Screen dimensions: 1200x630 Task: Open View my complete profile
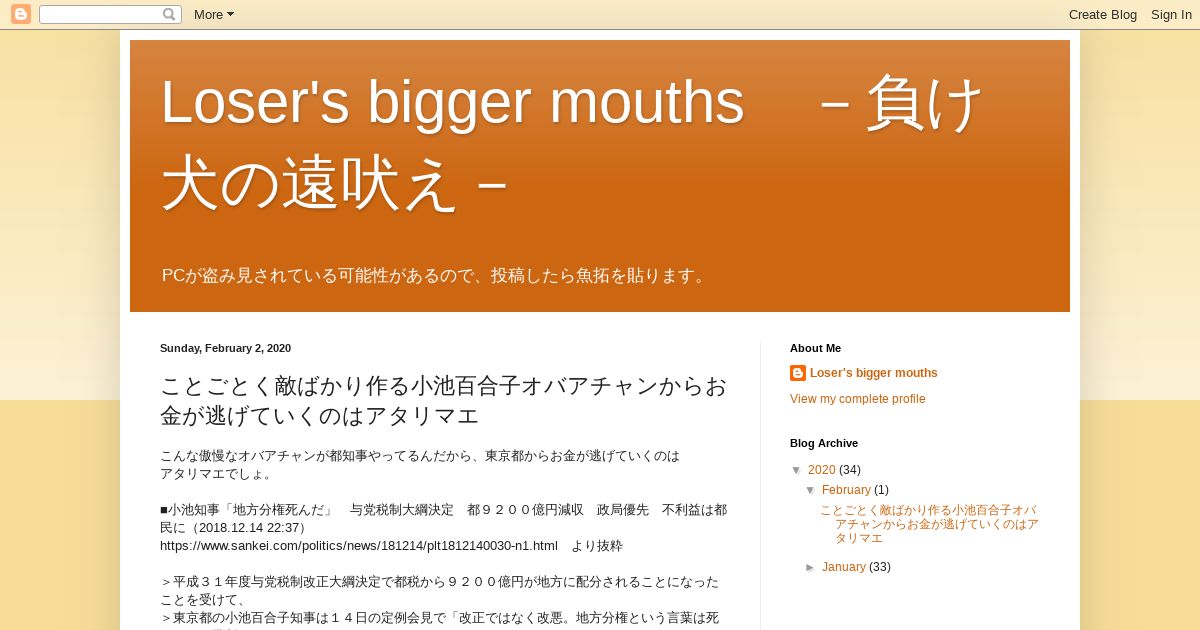click(858, 399)
